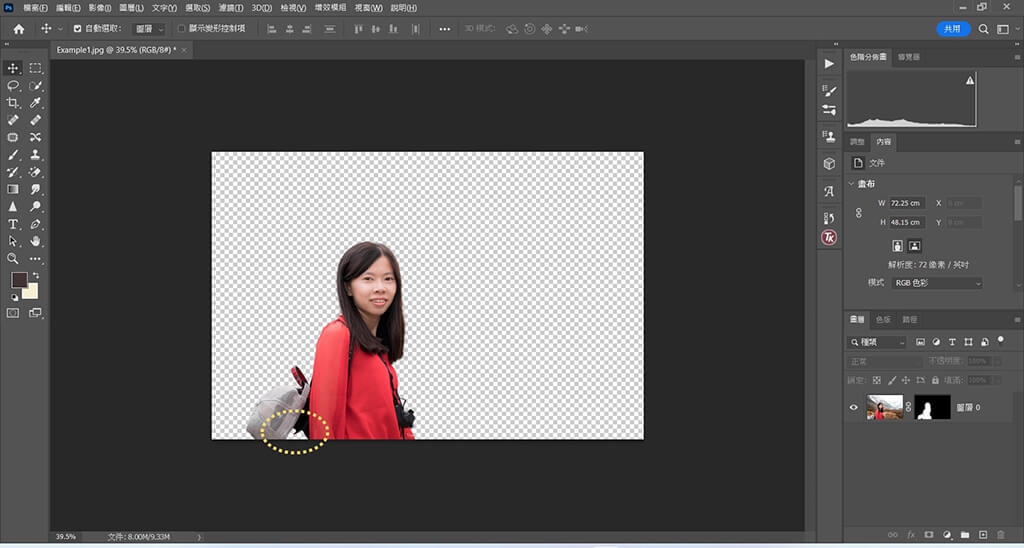Switch to the 調整 tab

coord(857,142)
